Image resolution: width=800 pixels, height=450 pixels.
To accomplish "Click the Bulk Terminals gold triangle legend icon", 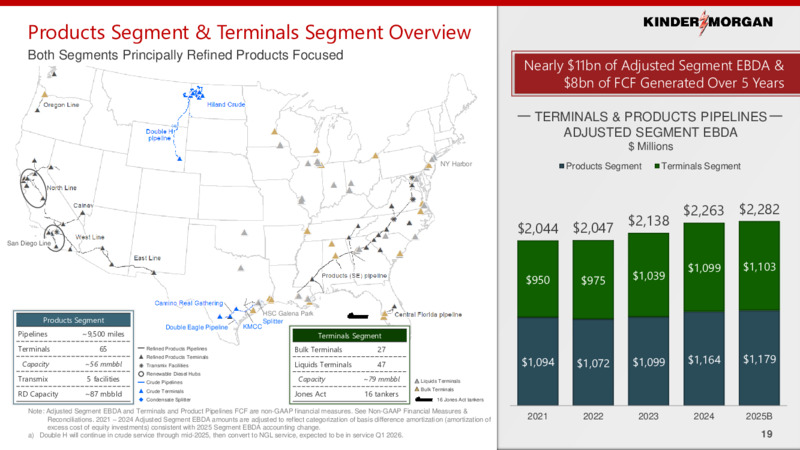I will [x=417, y=389].
